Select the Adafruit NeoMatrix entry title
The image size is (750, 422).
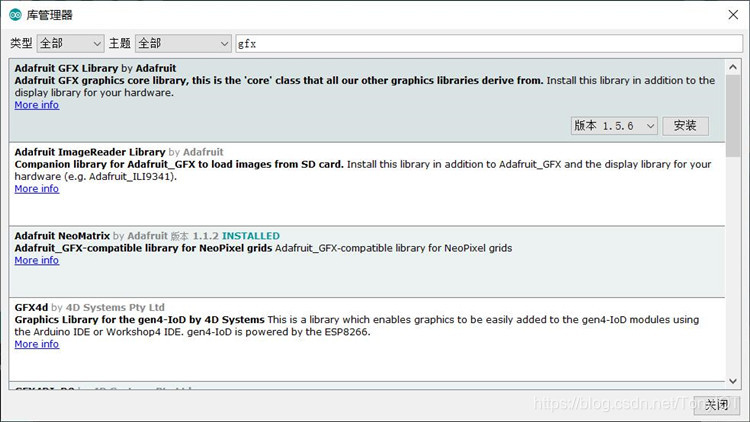point(62,236)
